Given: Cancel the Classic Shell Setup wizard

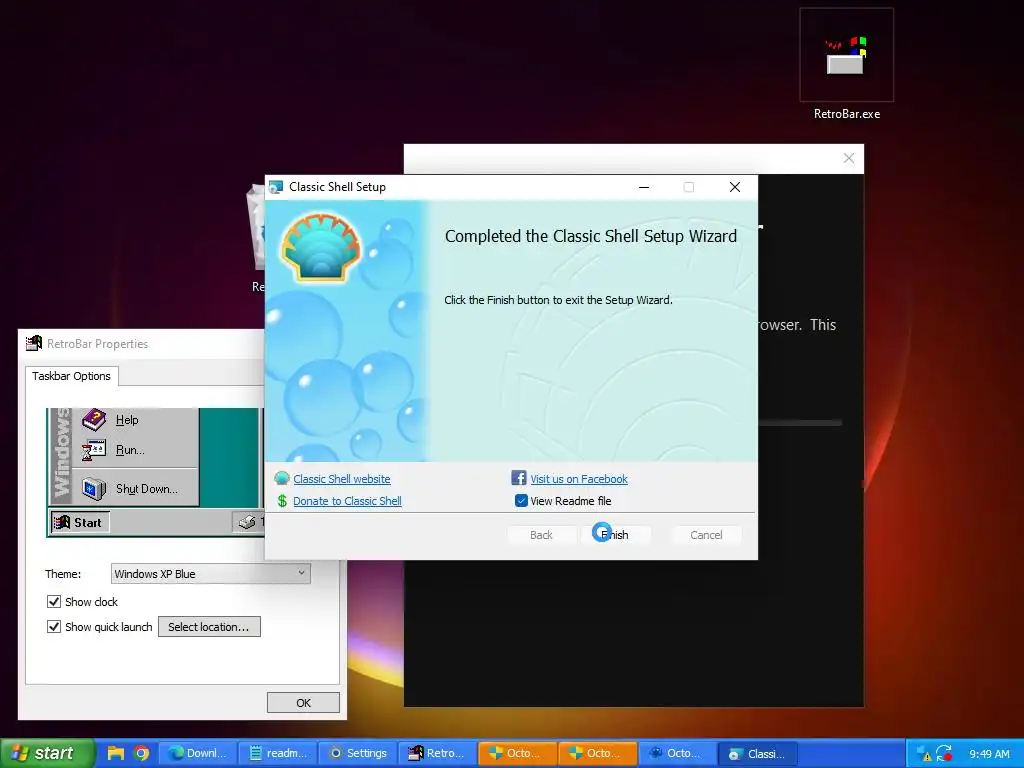Looking at the screenshot, I should point(706,535).
